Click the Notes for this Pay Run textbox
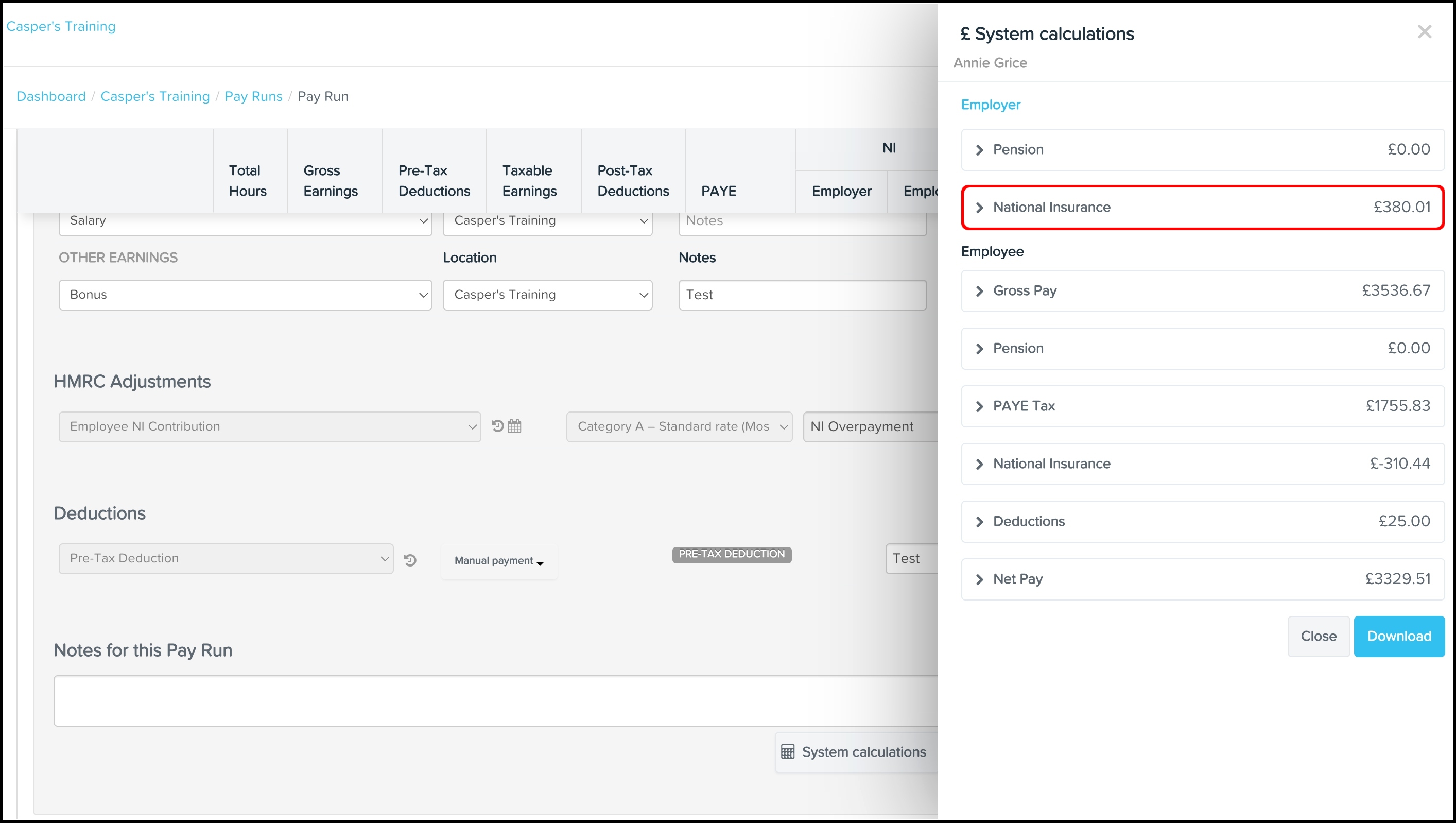Screen dimensions: 1456x823 [x=496, y=700]
